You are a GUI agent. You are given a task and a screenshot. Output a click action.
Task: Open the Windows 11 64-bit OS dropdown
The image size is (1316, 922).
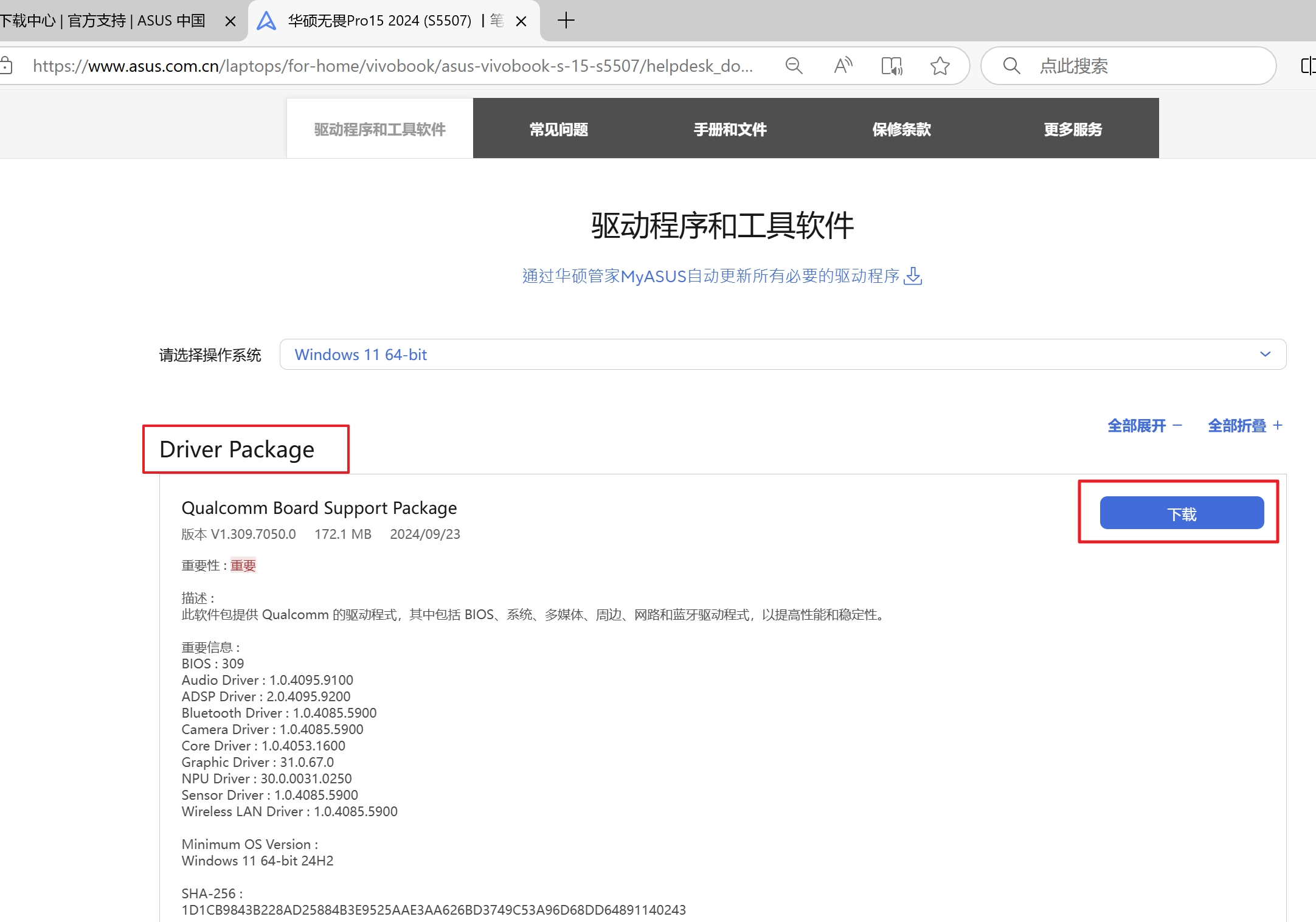click(782, 355)
